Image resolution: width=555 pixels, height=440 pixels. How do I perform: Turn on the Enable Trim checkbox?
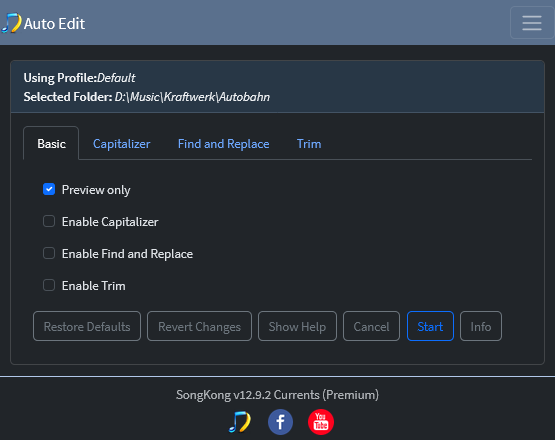(x=49, y=285)
